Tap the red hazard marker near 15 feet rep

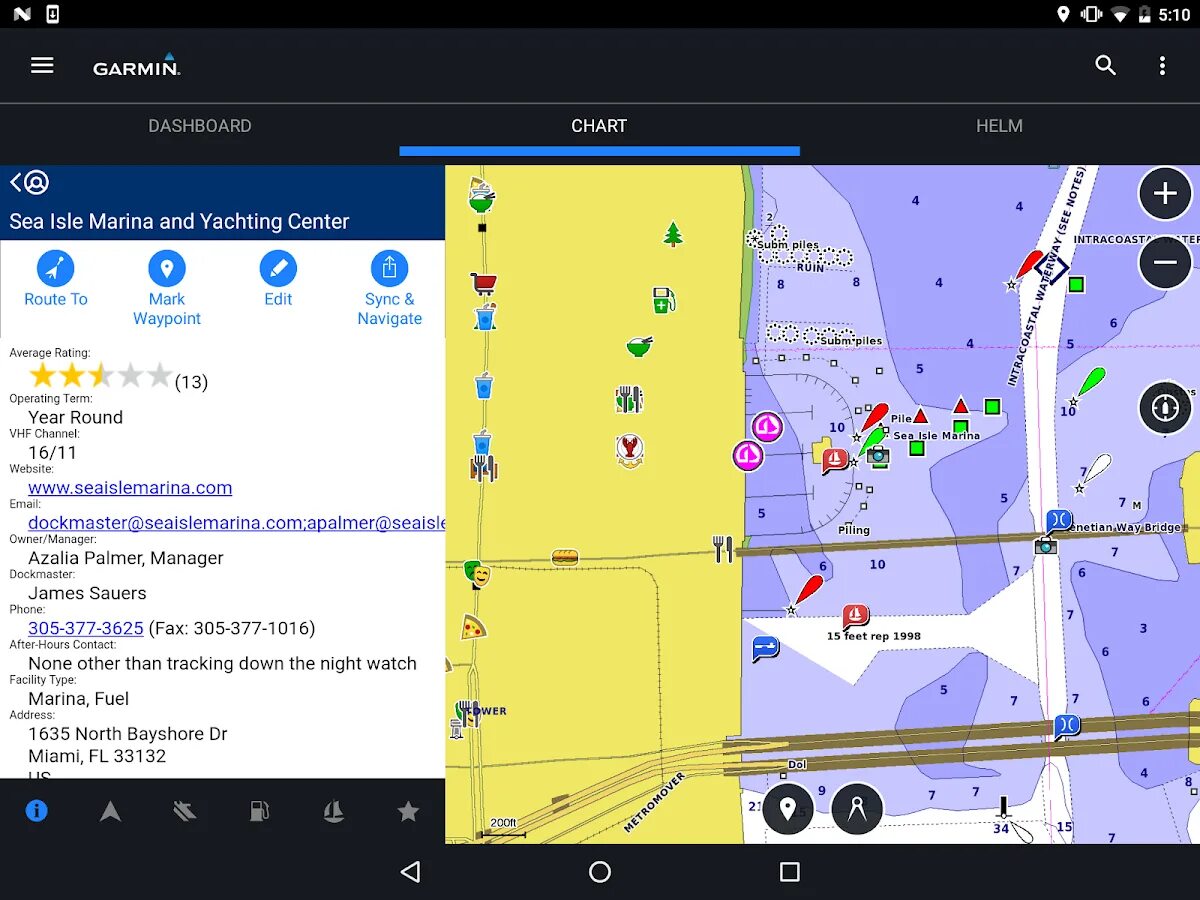(x=855, y=616)
